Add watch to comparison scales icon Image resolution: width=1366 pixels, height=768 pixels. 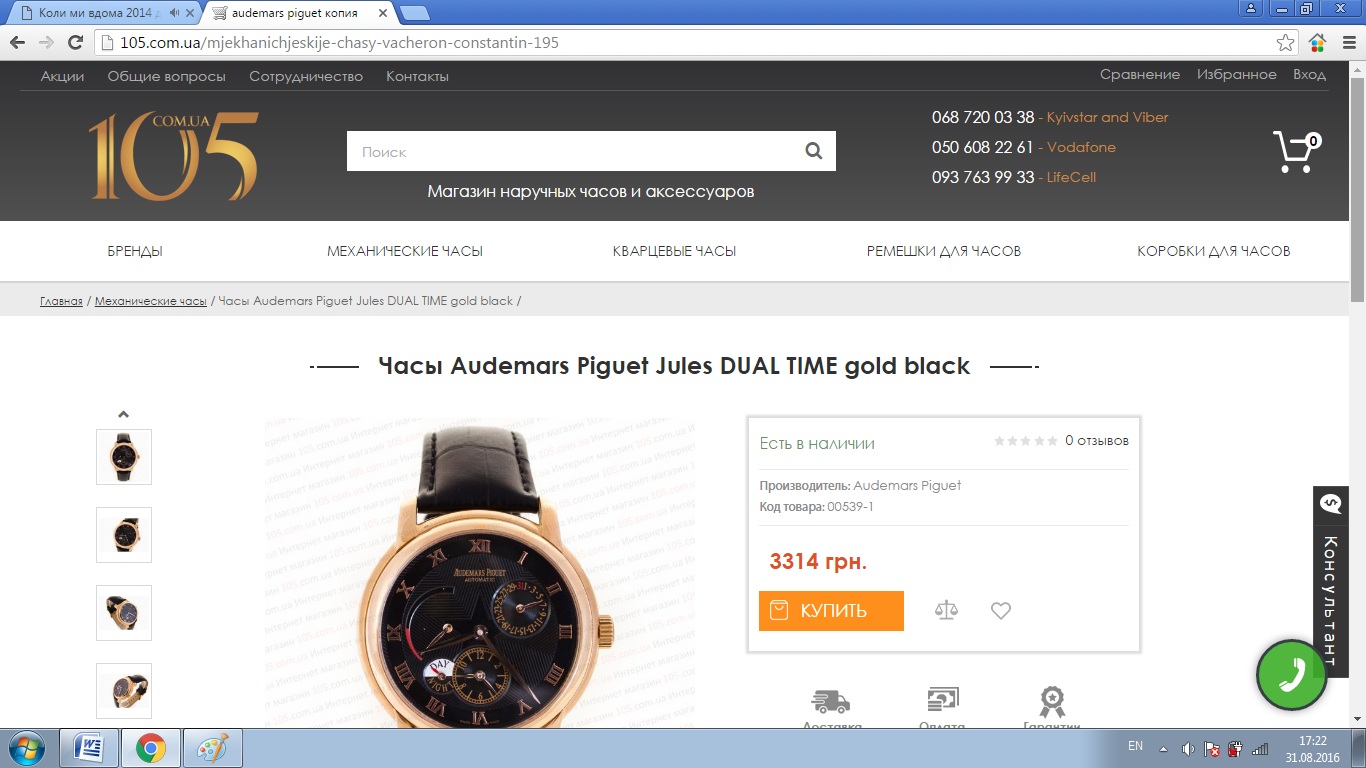tap(946, 610)
